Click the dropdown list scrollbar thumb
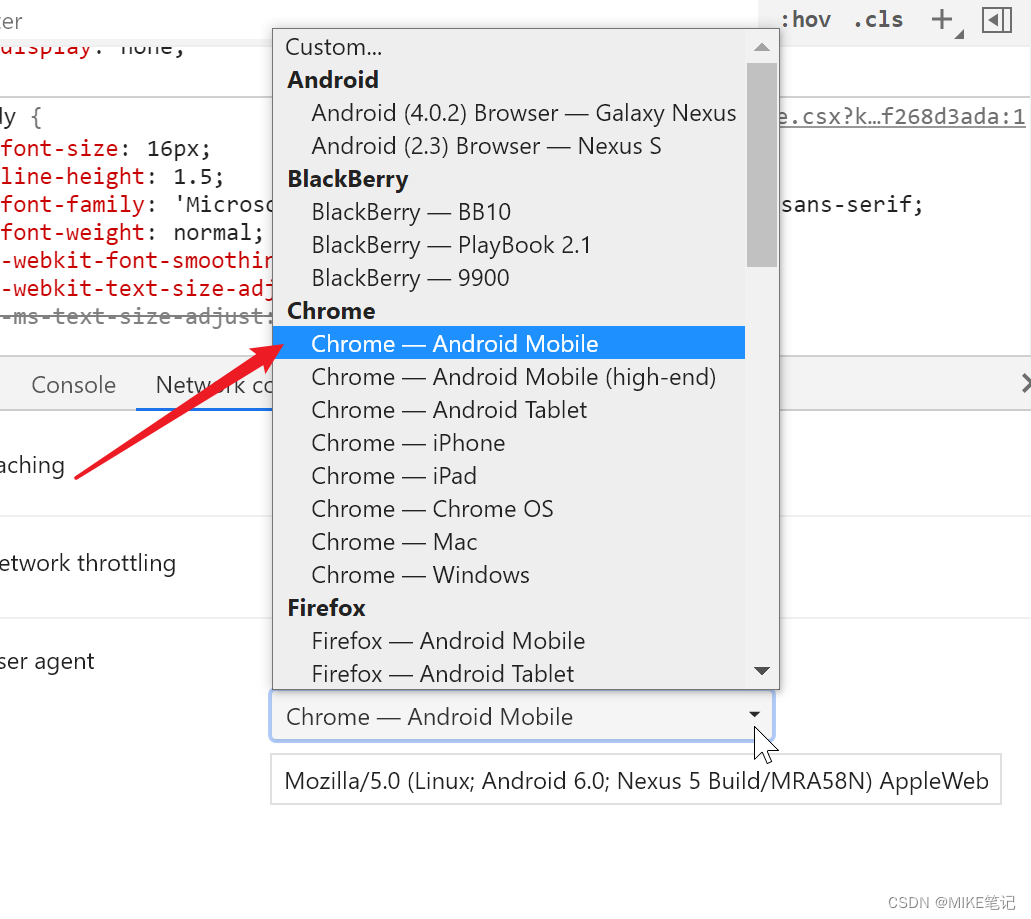This screenshot has width=1031, height=919. coord(761,164)
